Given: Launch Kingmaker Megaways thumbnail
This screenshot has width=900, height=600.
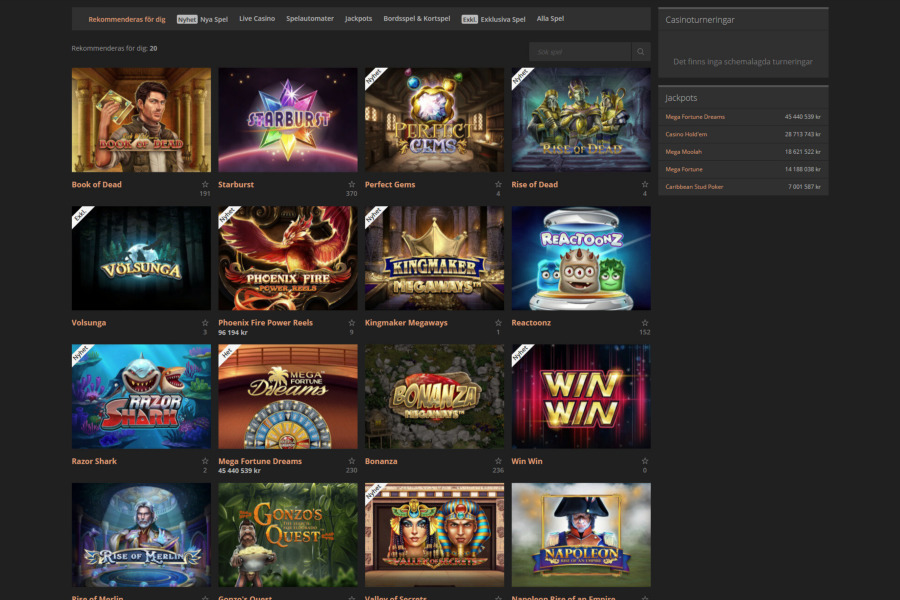Looking at the screenshot, I should (435, 258).
